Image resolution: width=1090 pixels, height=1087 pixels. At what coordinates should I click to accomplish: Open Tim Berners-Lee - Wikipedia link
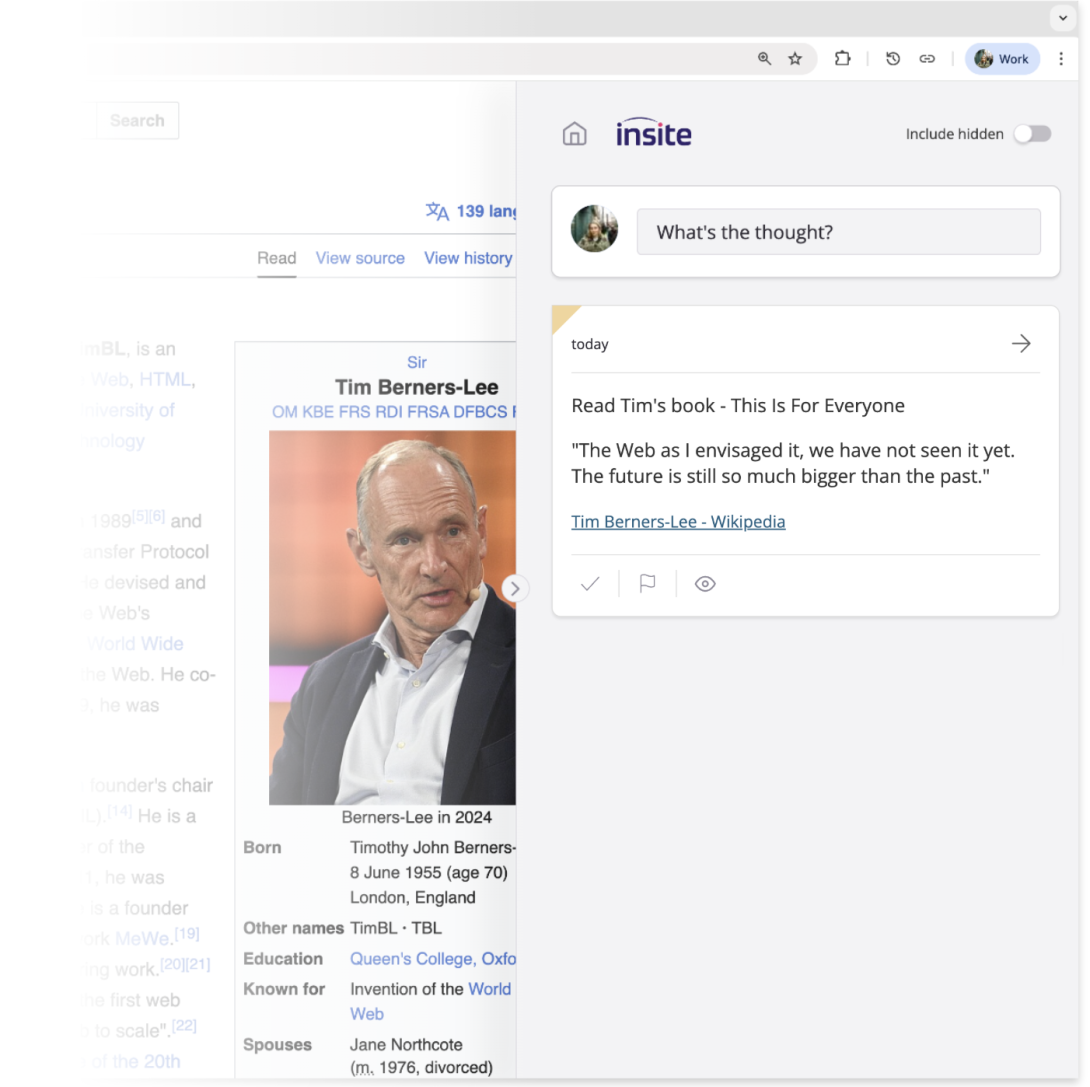point(678,521)
